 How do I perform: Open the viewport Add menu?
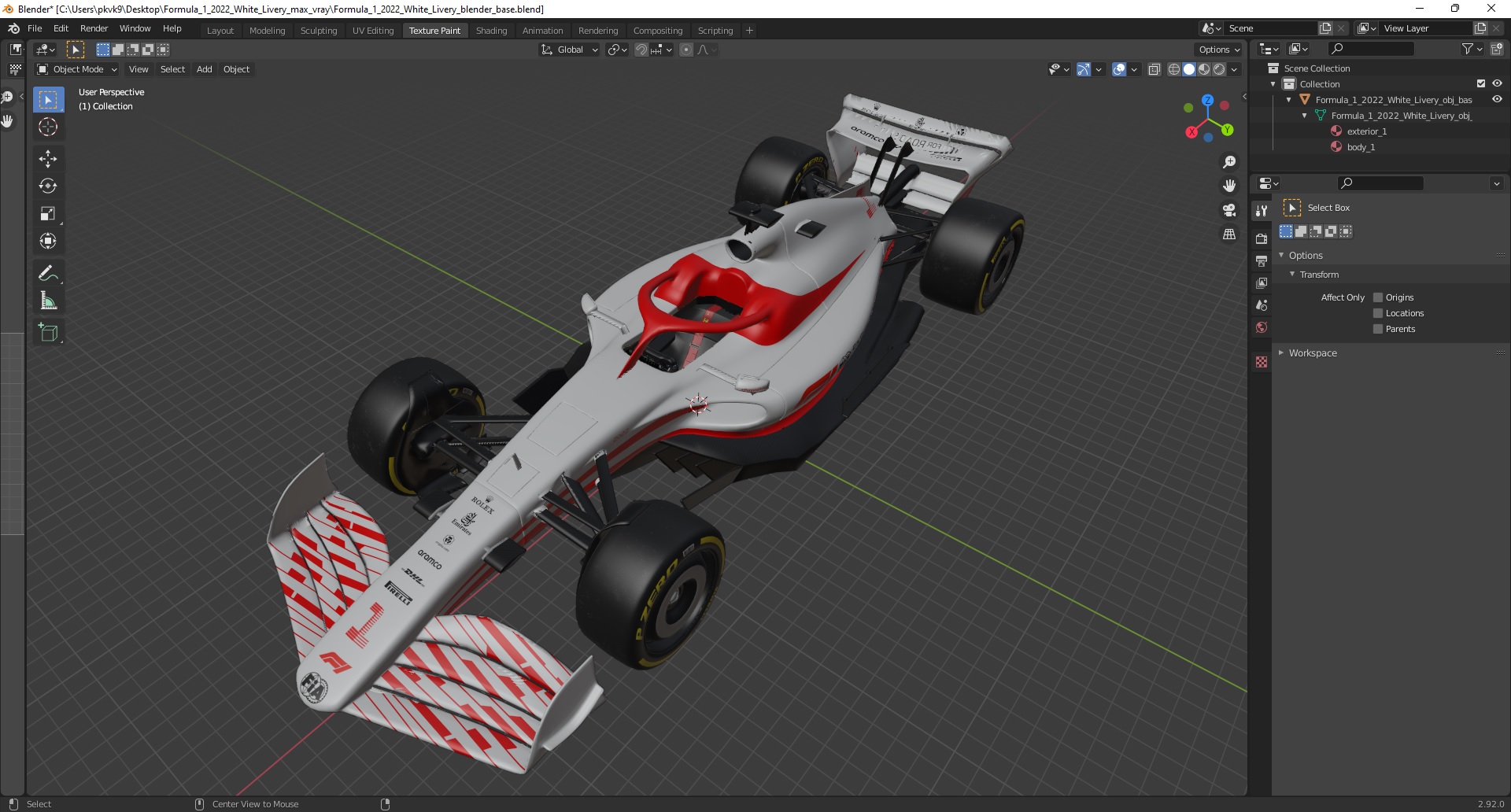tap(204, 69)
